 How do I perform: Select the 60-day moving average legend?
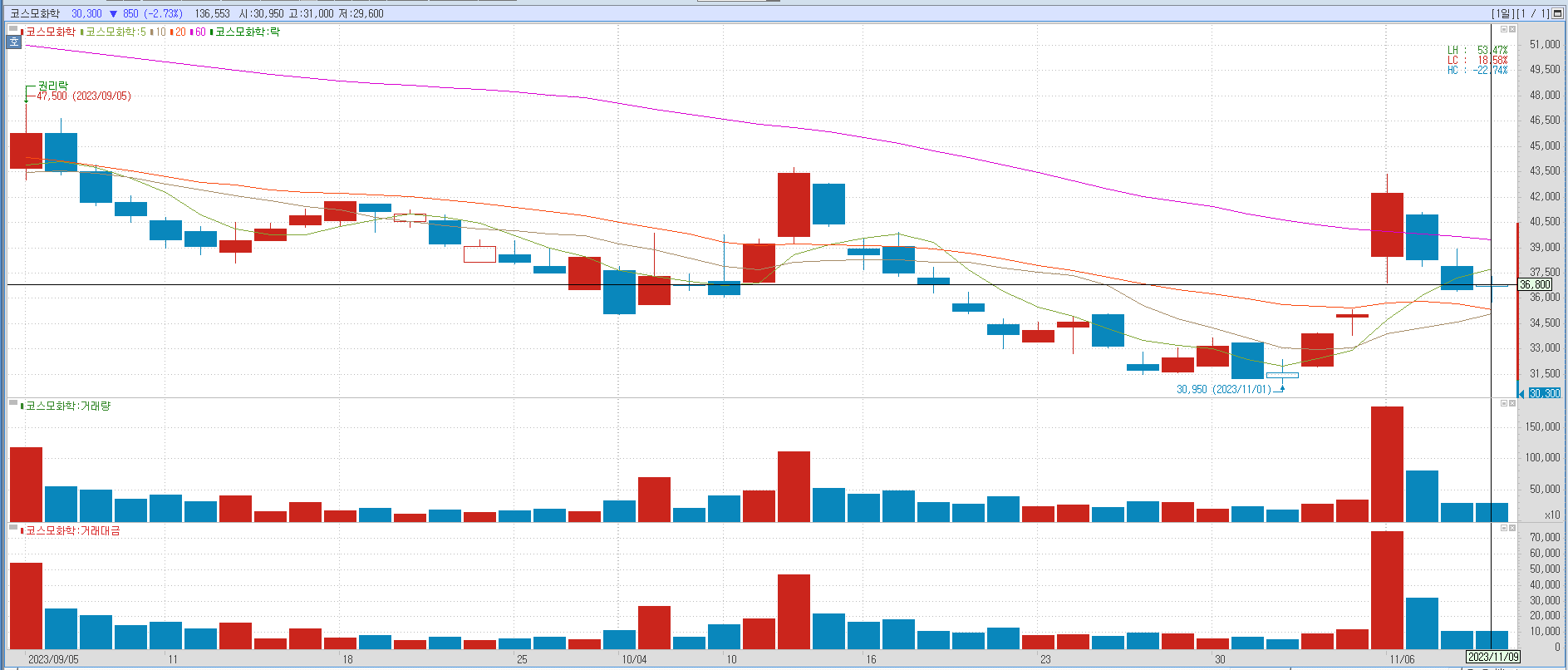[x=199, y=32]
